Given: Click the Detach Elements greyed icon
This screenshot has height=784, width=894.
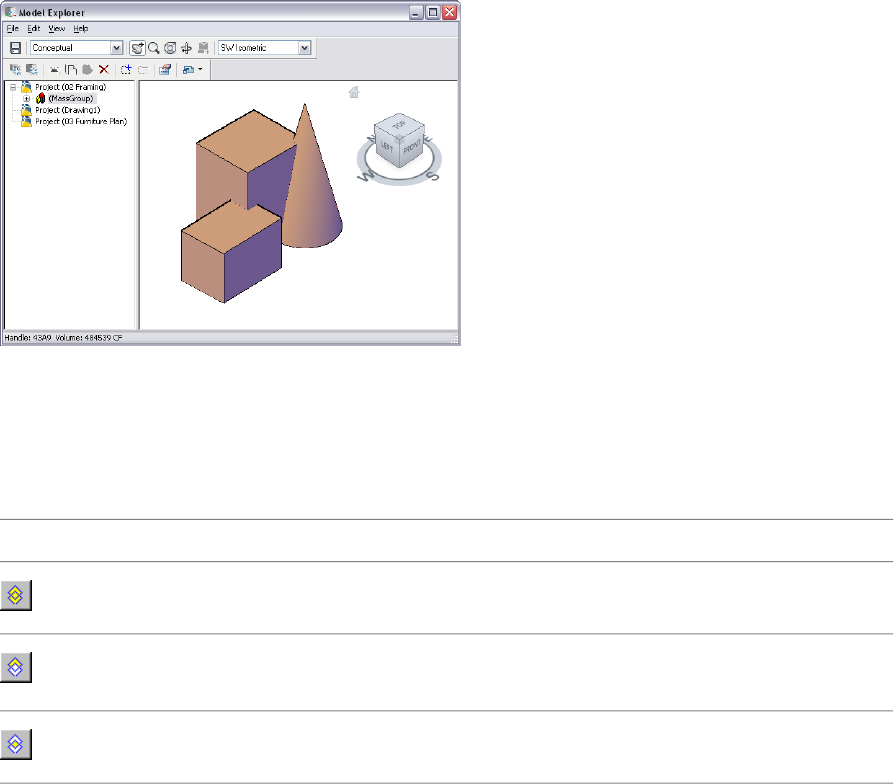Looking at the screenshot, I should [x=143, y=70].
